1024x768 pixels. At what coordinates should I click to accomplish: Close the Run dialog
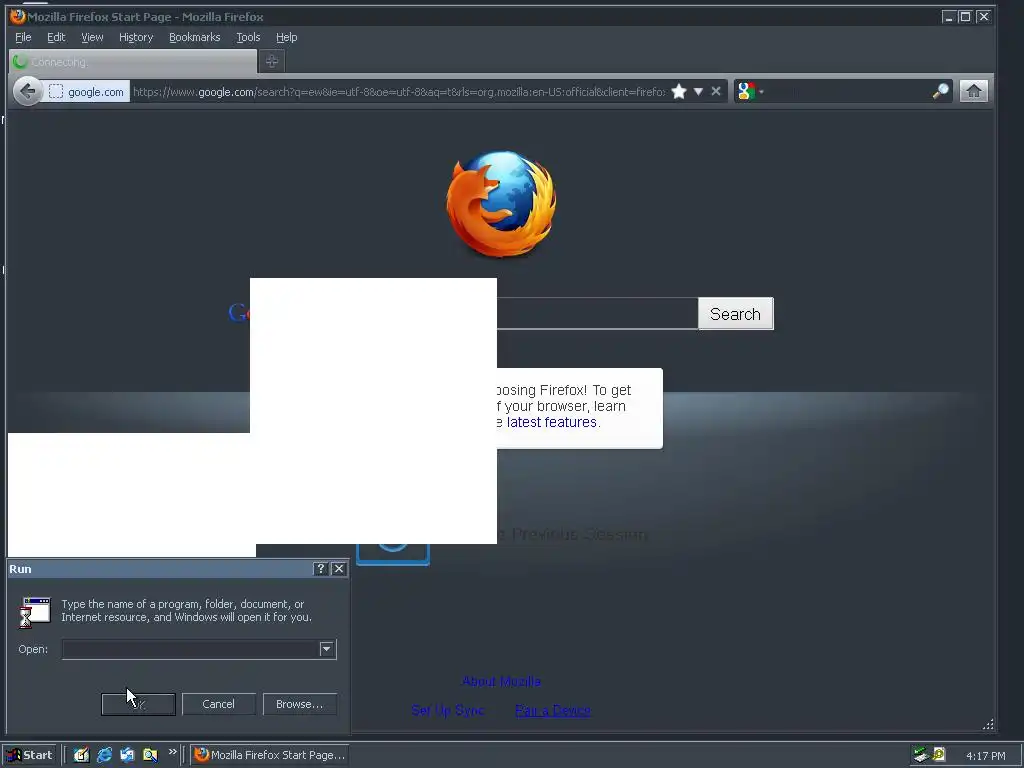click(339, 569)
